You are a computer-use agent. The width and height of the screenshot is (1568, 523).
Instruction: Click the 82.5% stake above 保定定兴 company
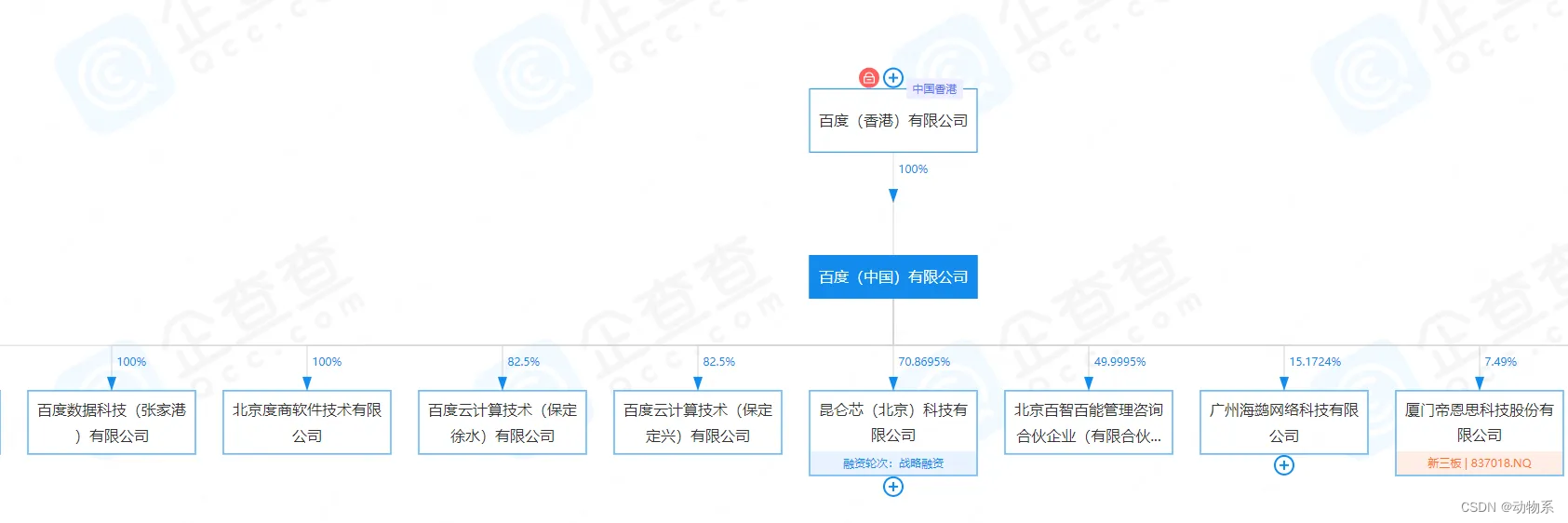(718, 362)
